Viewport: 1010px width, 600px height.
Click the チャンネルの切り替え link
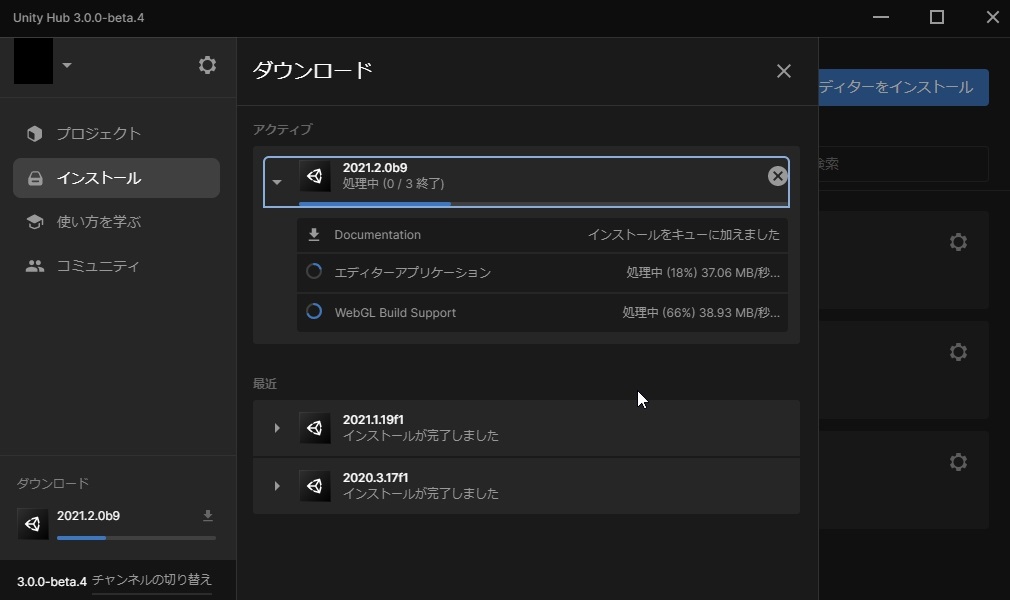[151, 580]
